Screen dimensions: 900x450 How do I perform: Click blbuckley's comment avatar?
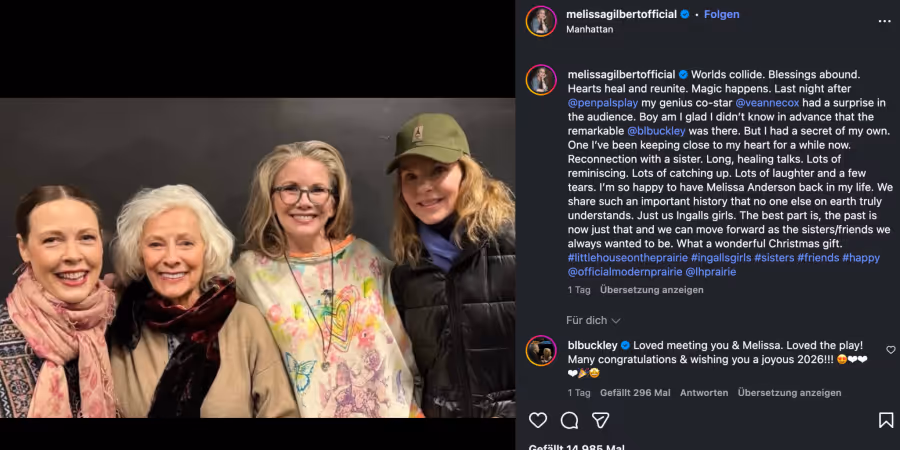coord(541,351)
